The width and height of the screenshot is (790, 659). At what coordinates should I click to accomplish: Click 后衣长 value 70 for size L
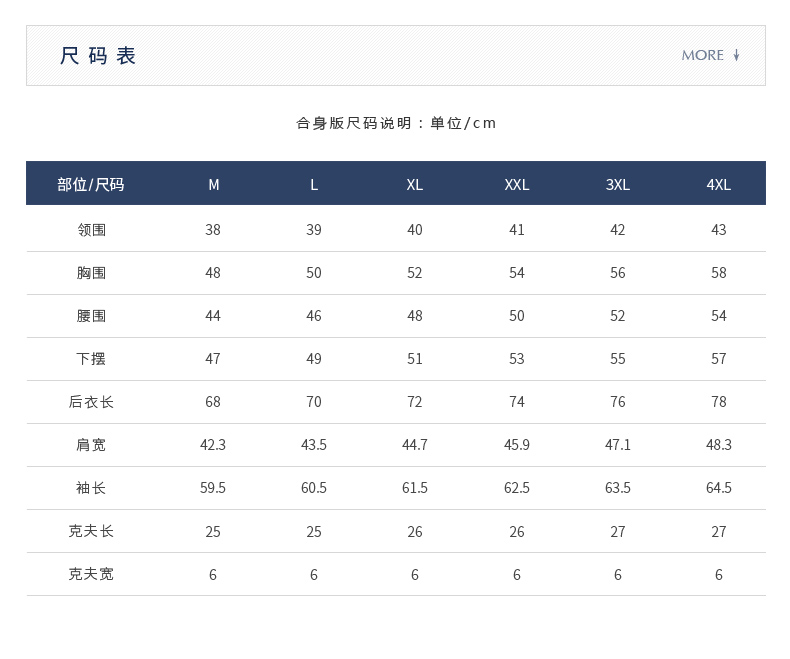point(314,402)
